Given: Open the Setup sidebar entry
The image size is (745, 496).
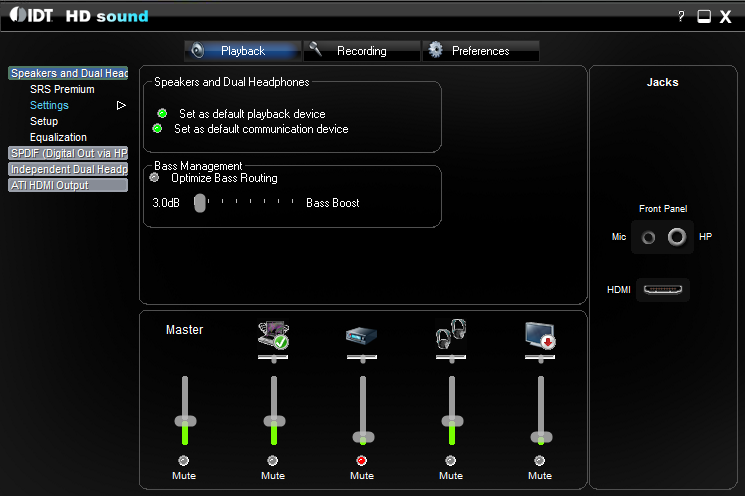Looking at the screenshot, I should point(44,121).
